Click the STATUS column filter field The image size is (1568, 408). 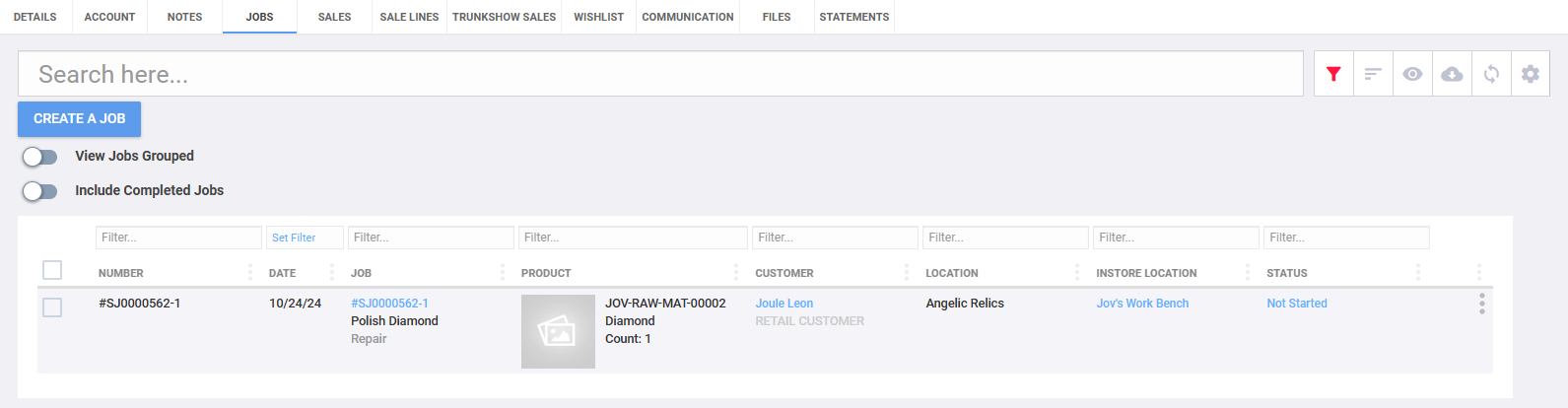pyautogui.click(x=1346, y=238)
